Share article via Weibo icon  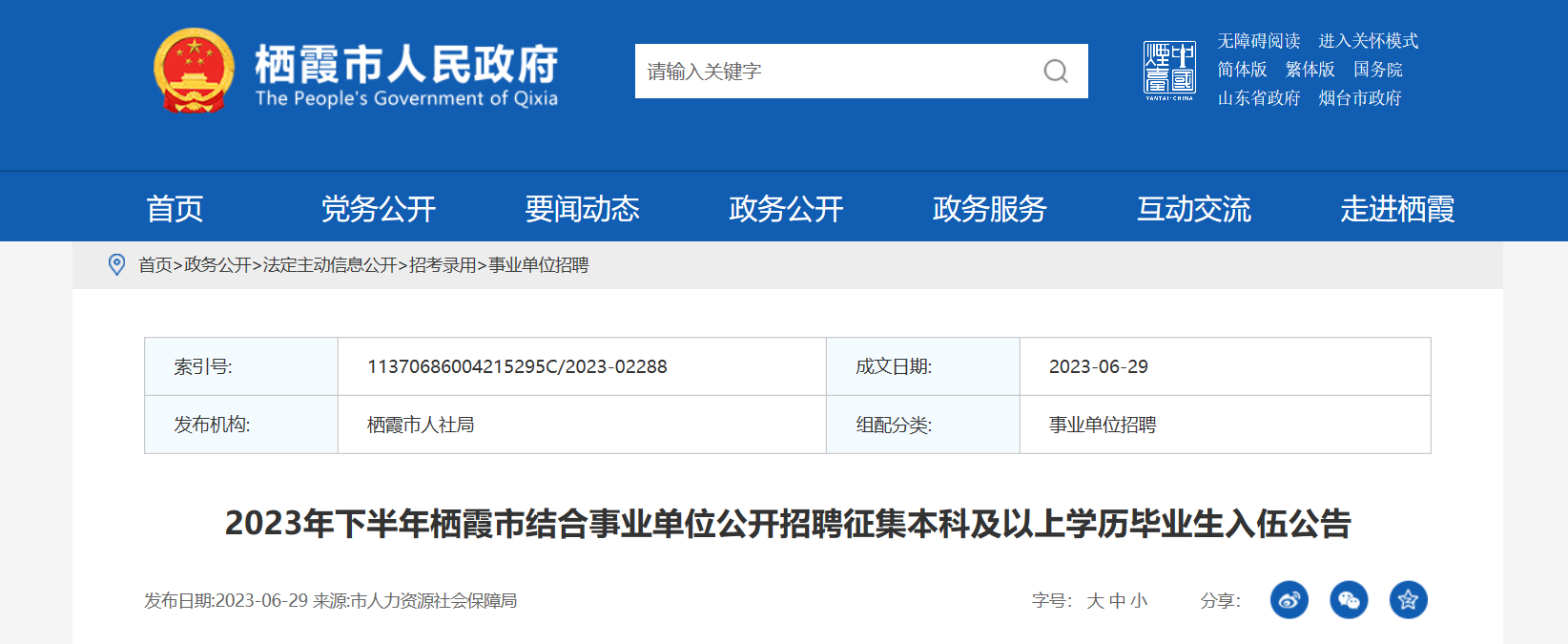[1289, 600]
